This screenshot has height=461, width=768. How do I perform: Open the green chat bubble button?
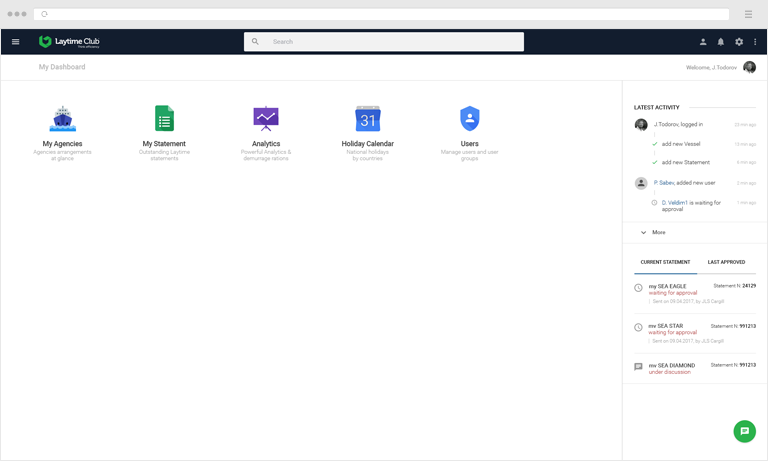pos(744,431)
